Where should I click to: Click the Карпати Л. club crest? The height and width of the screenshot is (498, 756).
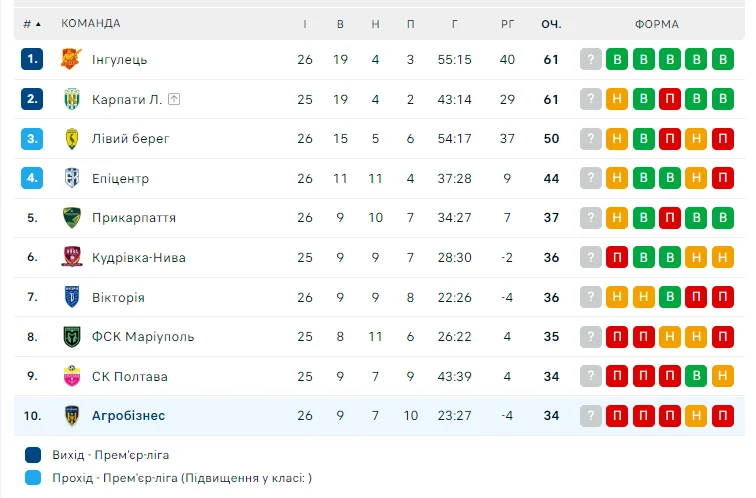tap(71, 99)
